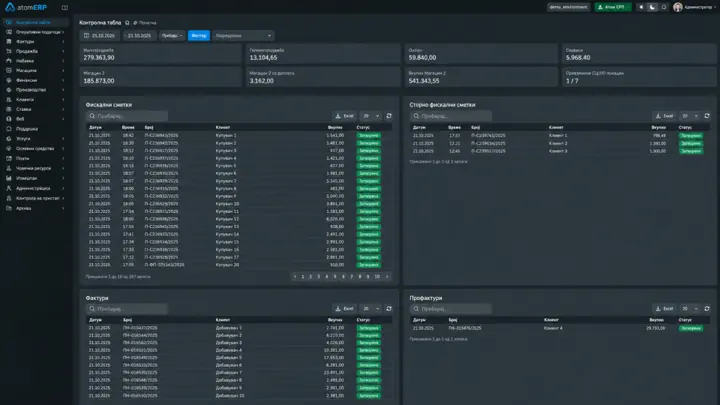Open the page-size dropdown in Сторно фискални сметки
Viewport: 720px width, 405px height.
click(x=689, y=116)
